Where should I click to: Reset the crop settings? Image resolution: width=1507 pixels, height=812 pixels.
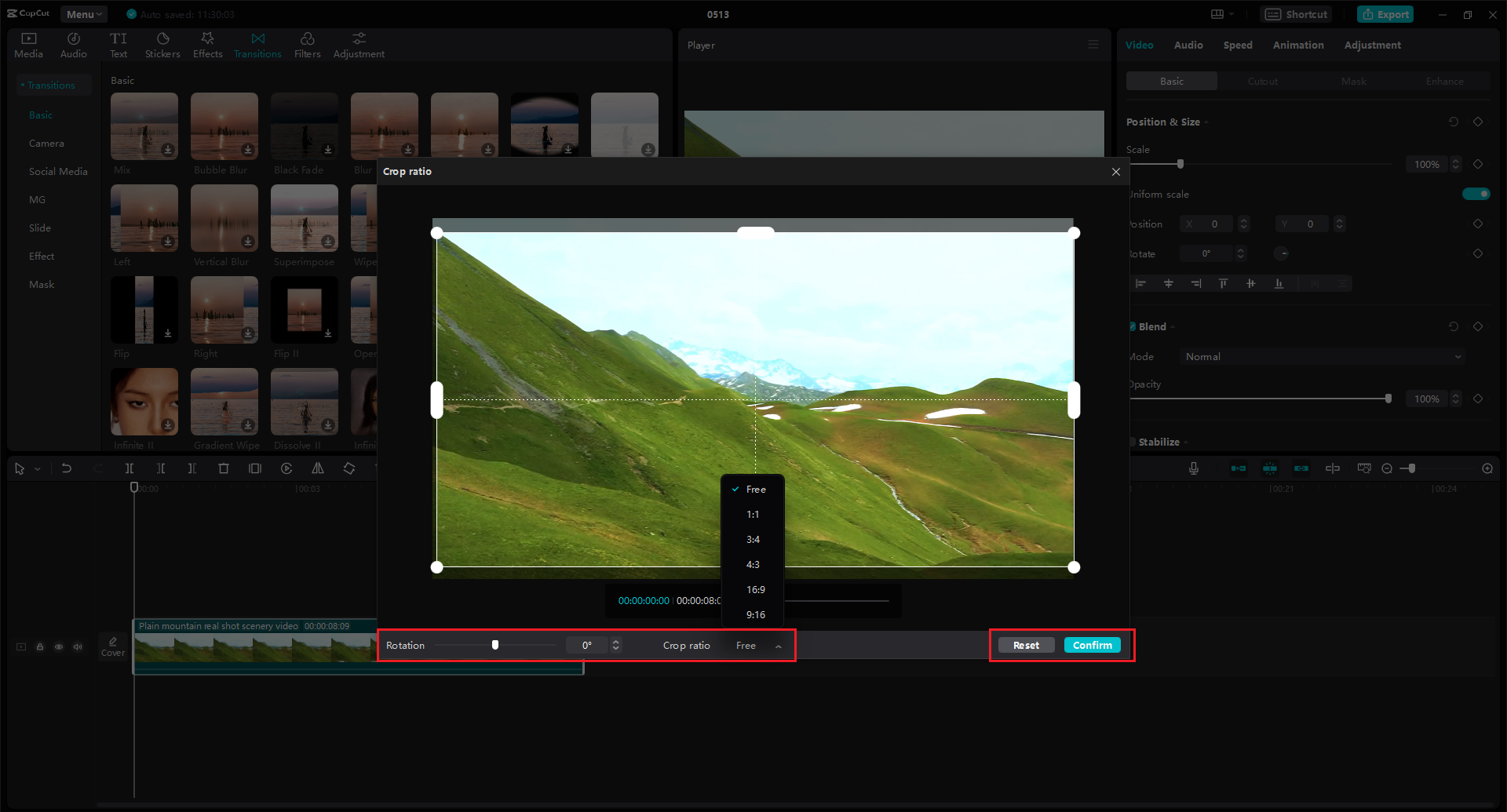click(x=1026, y=644)
